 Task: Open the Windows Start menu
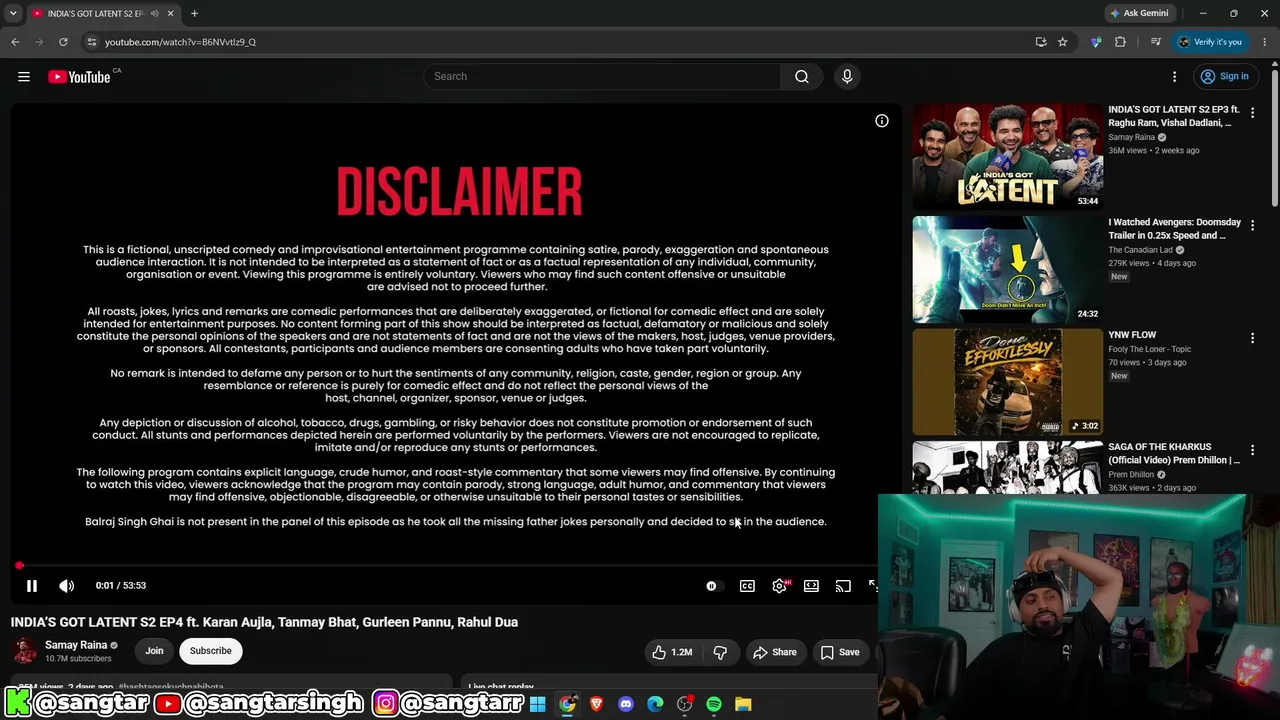point(537,704)
